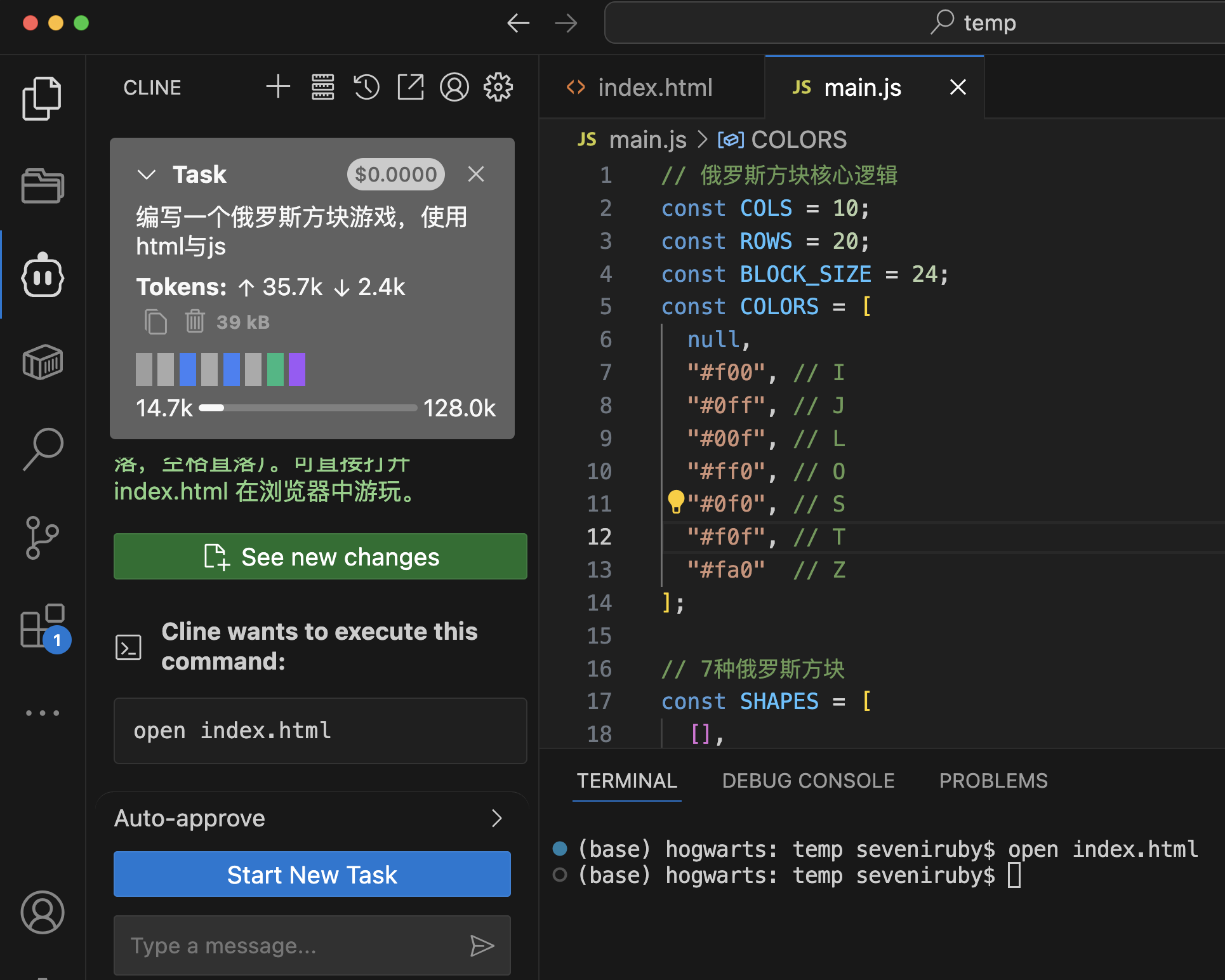Click the See new changes button
This screenshot has width=1225, height=980.
[321, 557]
